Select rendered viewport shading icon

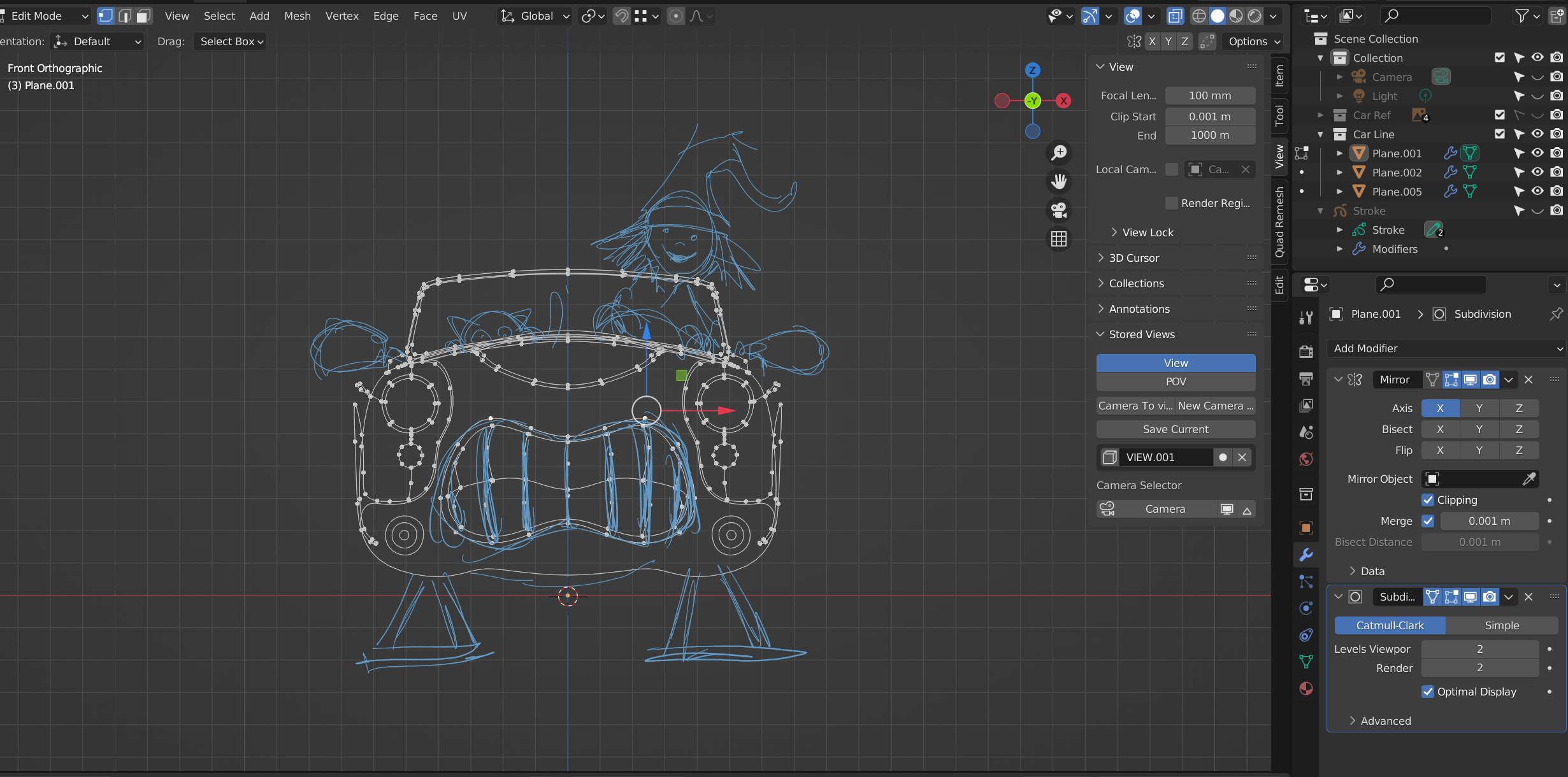click(1255, 16)
